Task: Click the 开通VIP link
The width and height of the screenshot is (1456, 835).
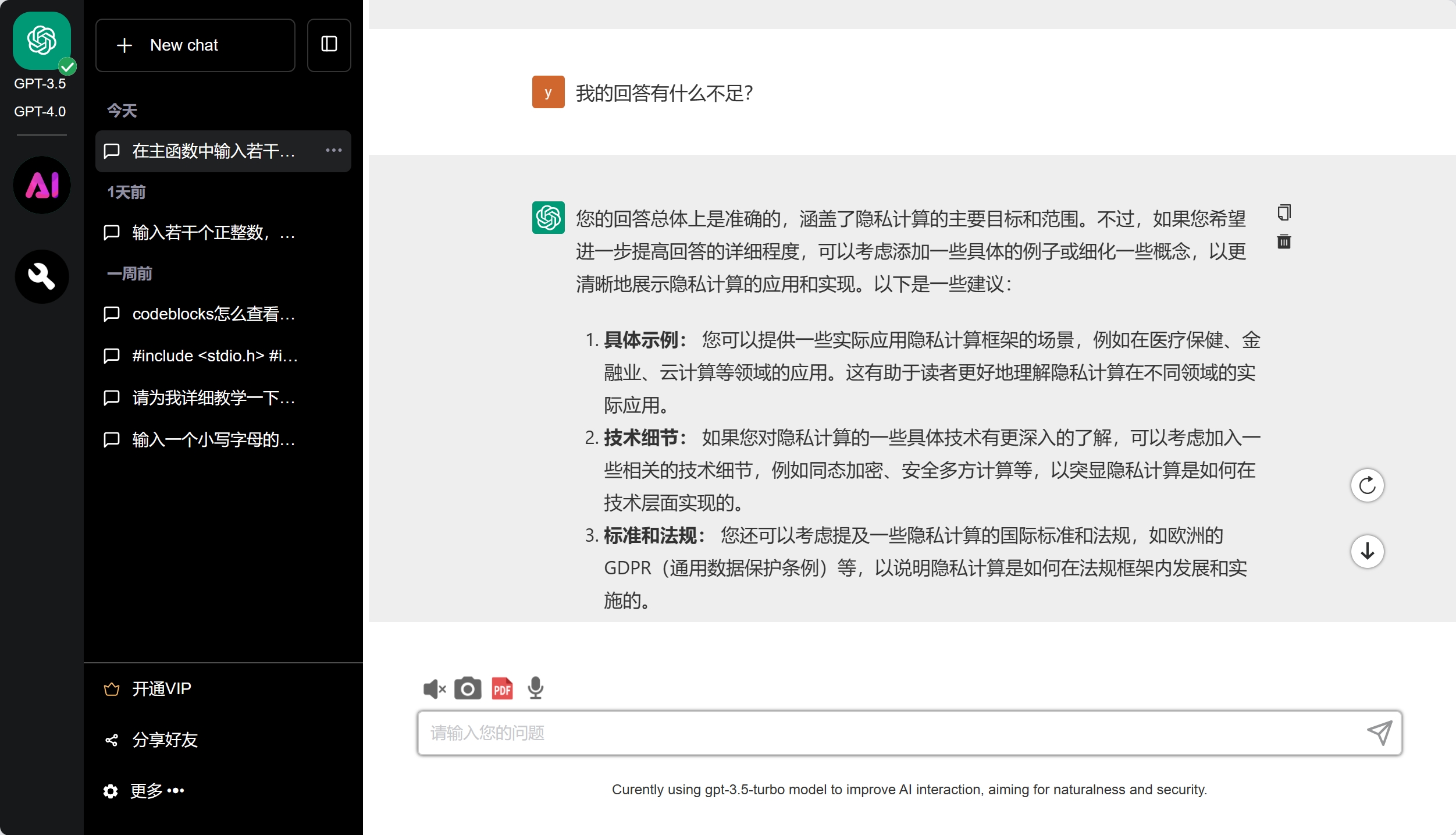Action: [x=161, y=689]
